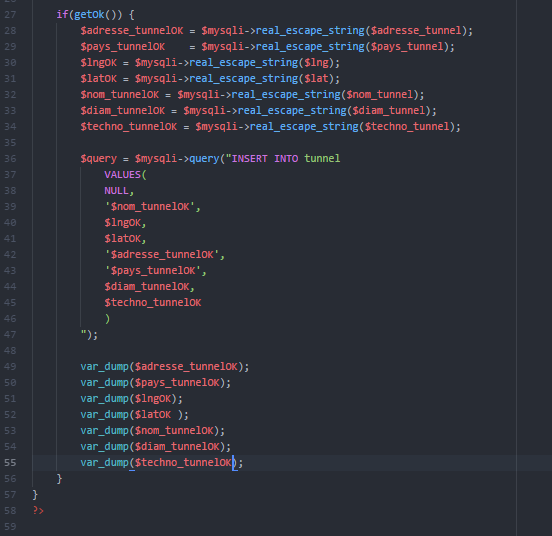Click $latOK inside var_dump on line 52
The image size is (552, 536).
click(x=153, y=415)
